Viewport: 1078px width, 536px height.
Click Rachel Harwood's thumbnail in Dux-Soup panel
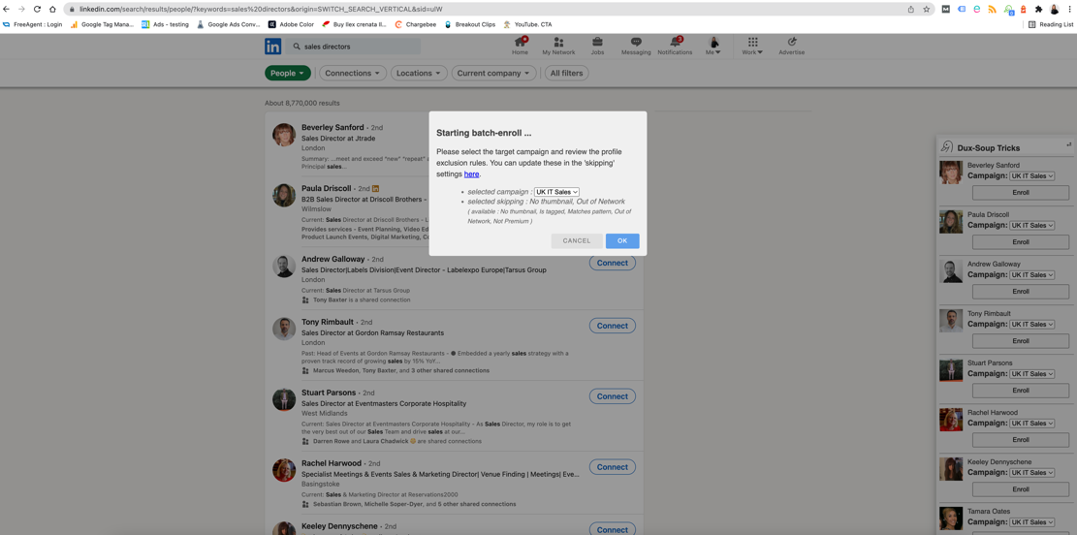click(951, 420)
